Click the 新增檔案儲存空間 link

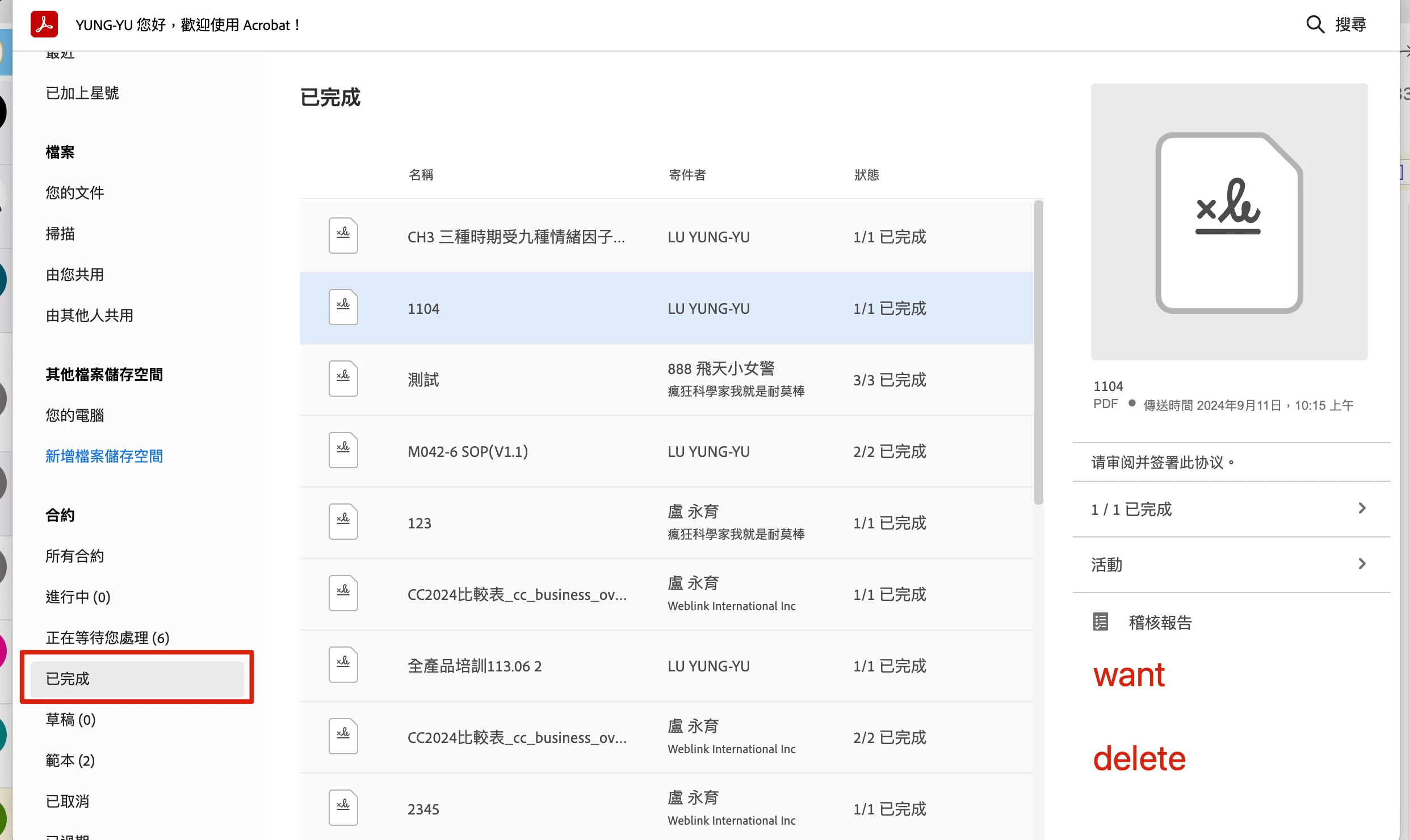104,456
